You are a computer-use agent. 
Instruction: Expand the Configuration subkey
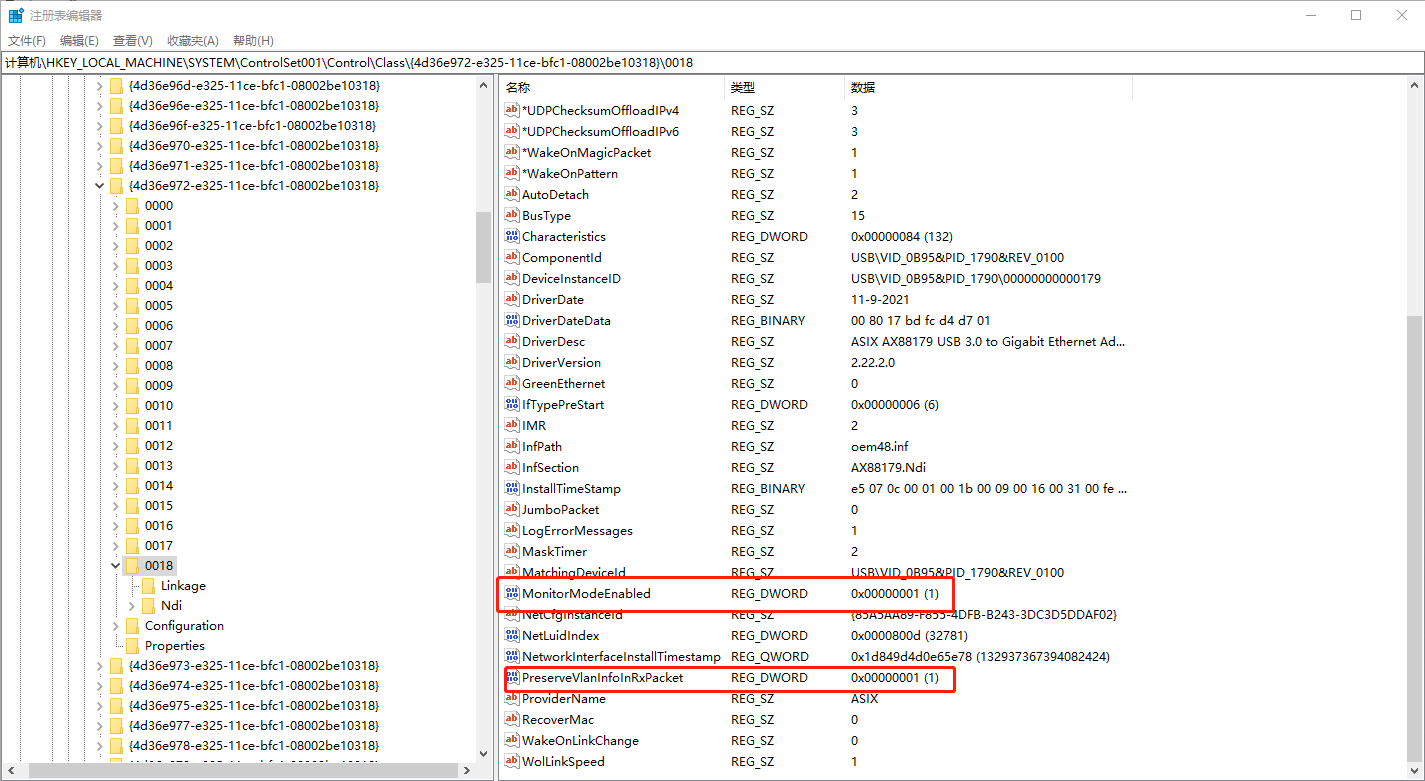[115, 625]
